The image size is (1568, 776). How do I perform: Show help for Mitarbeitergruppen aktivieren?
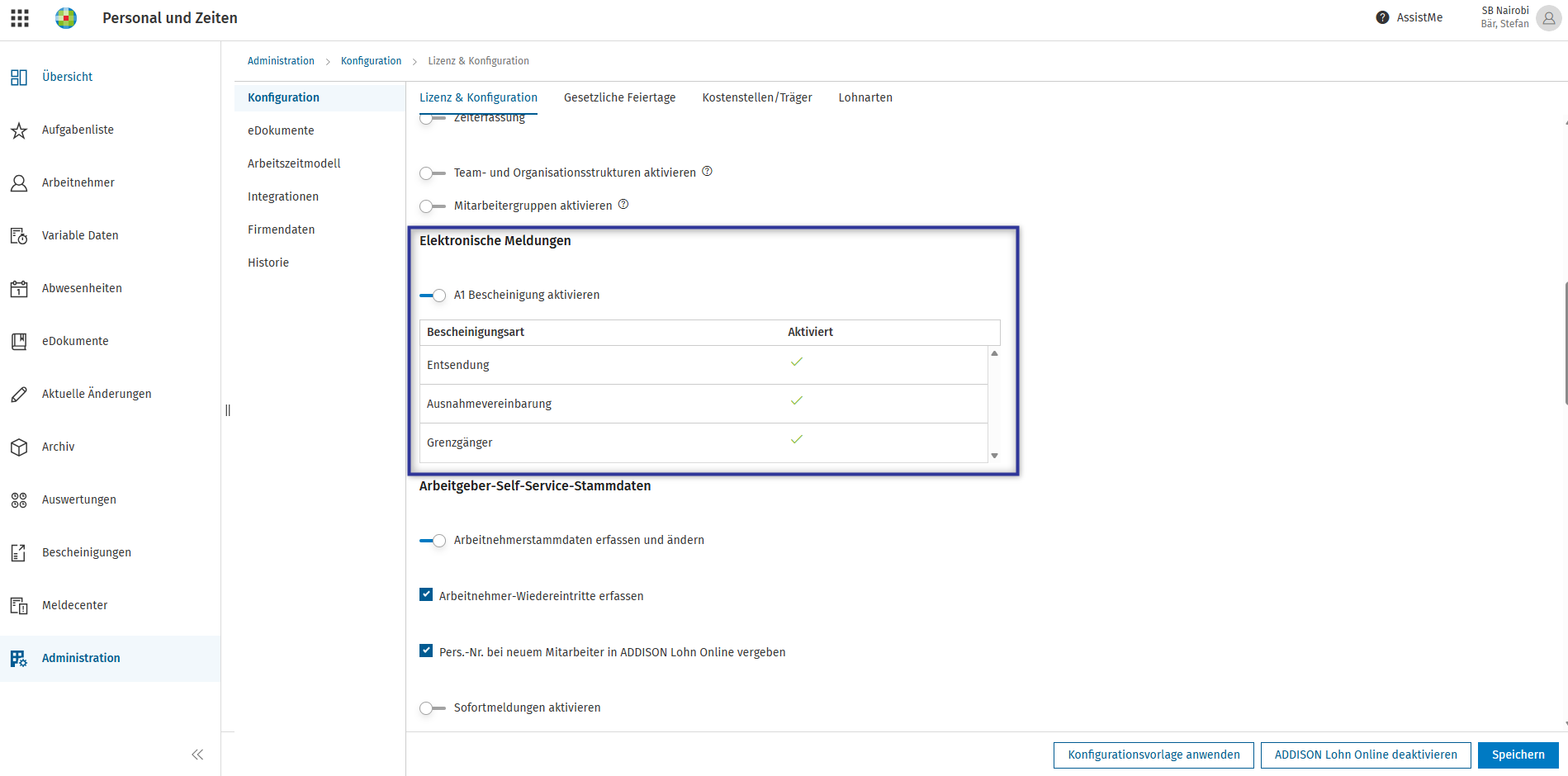(623, 205)
